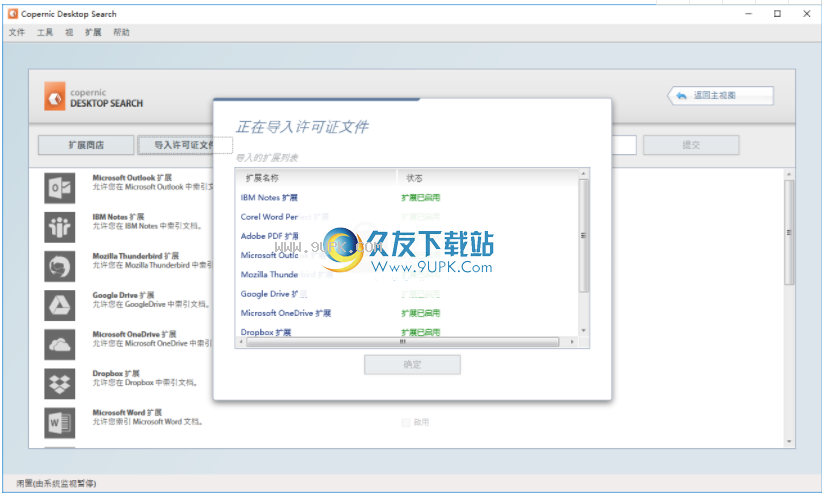Click the 返回主视图 button
This screenshot has height=500, width=822.
click(721, 95)
